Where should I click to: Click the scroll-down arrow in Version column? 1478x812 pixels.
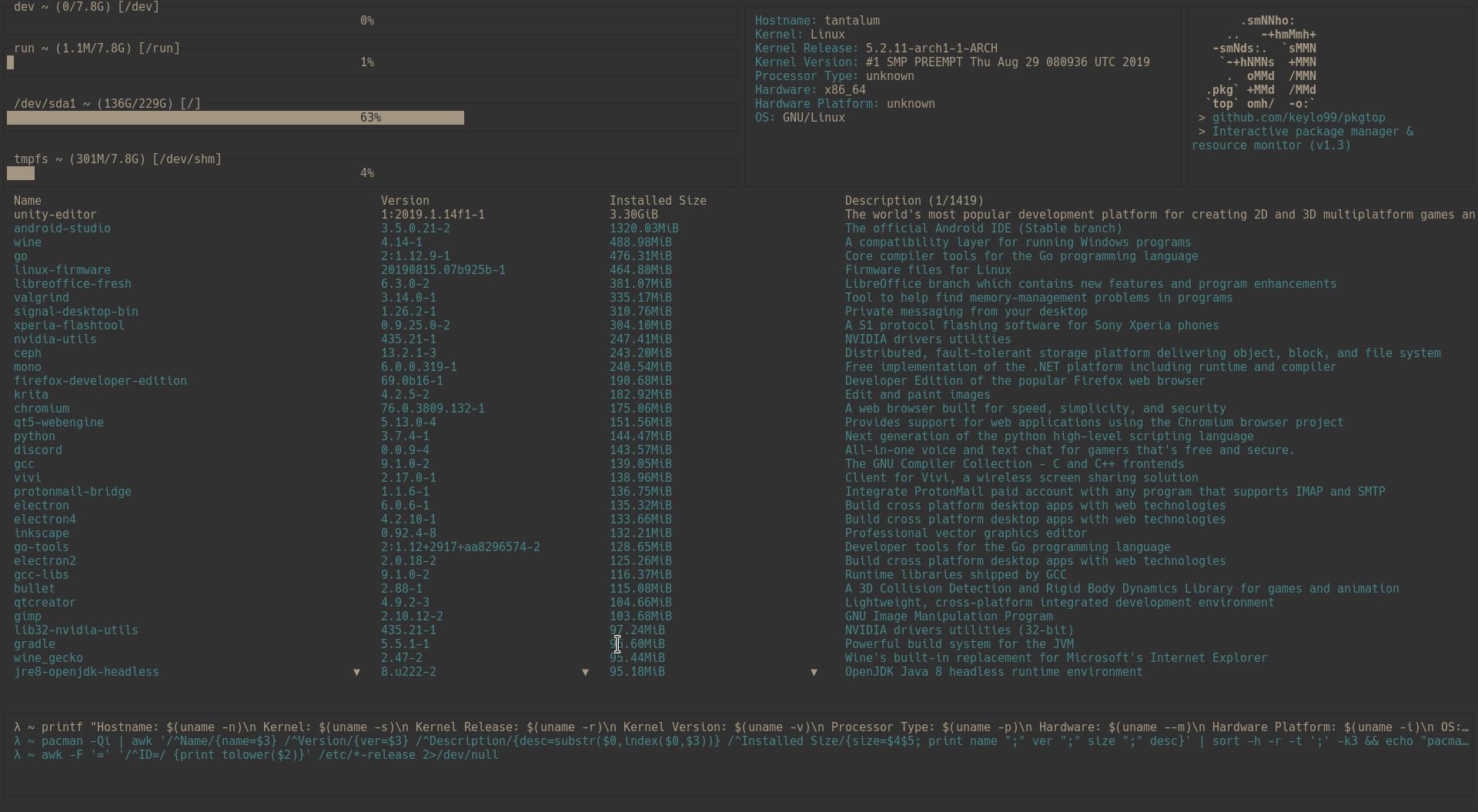click(585, 672)
